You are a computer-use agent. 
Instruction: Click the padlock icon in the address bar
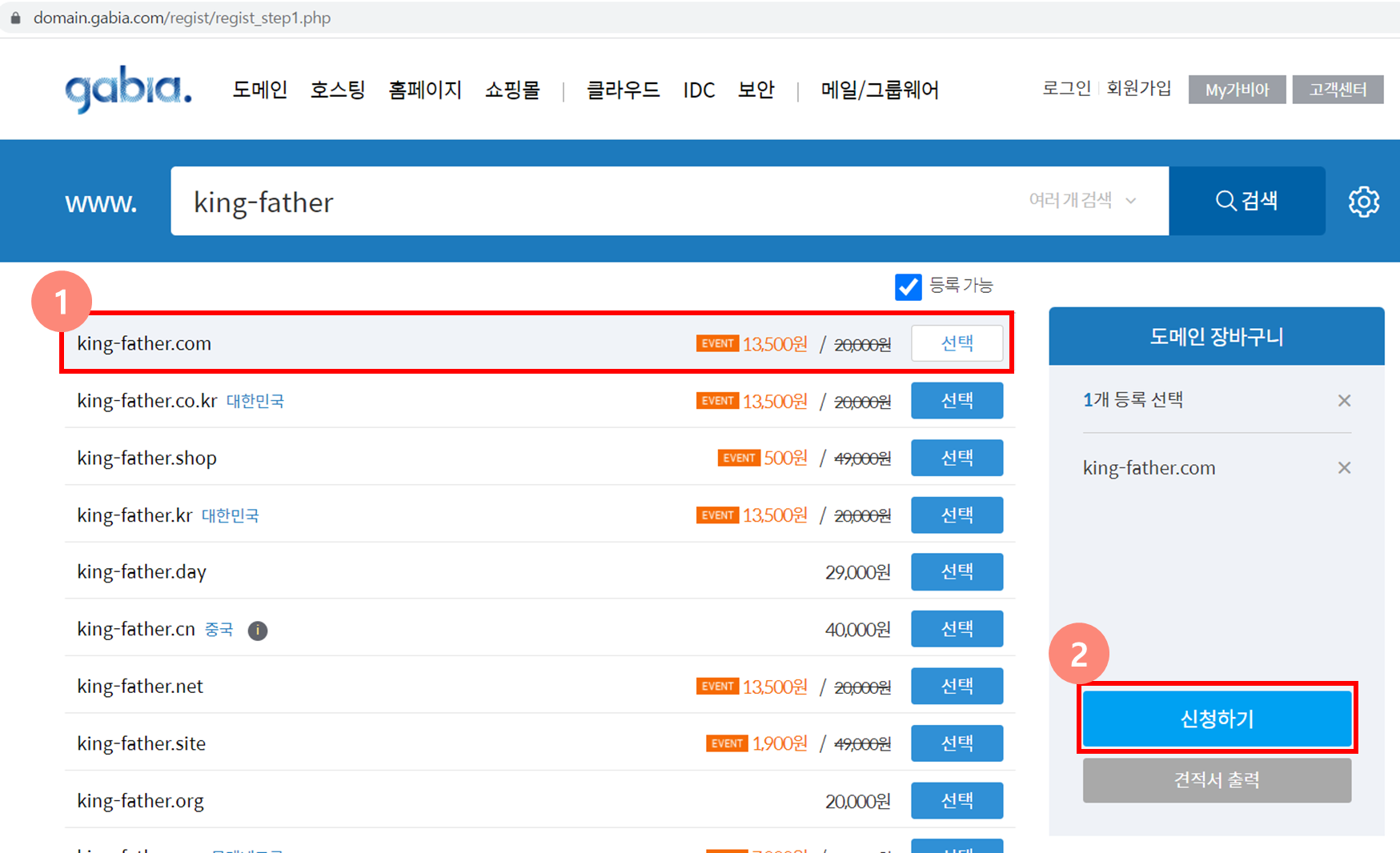click(14, 17)
